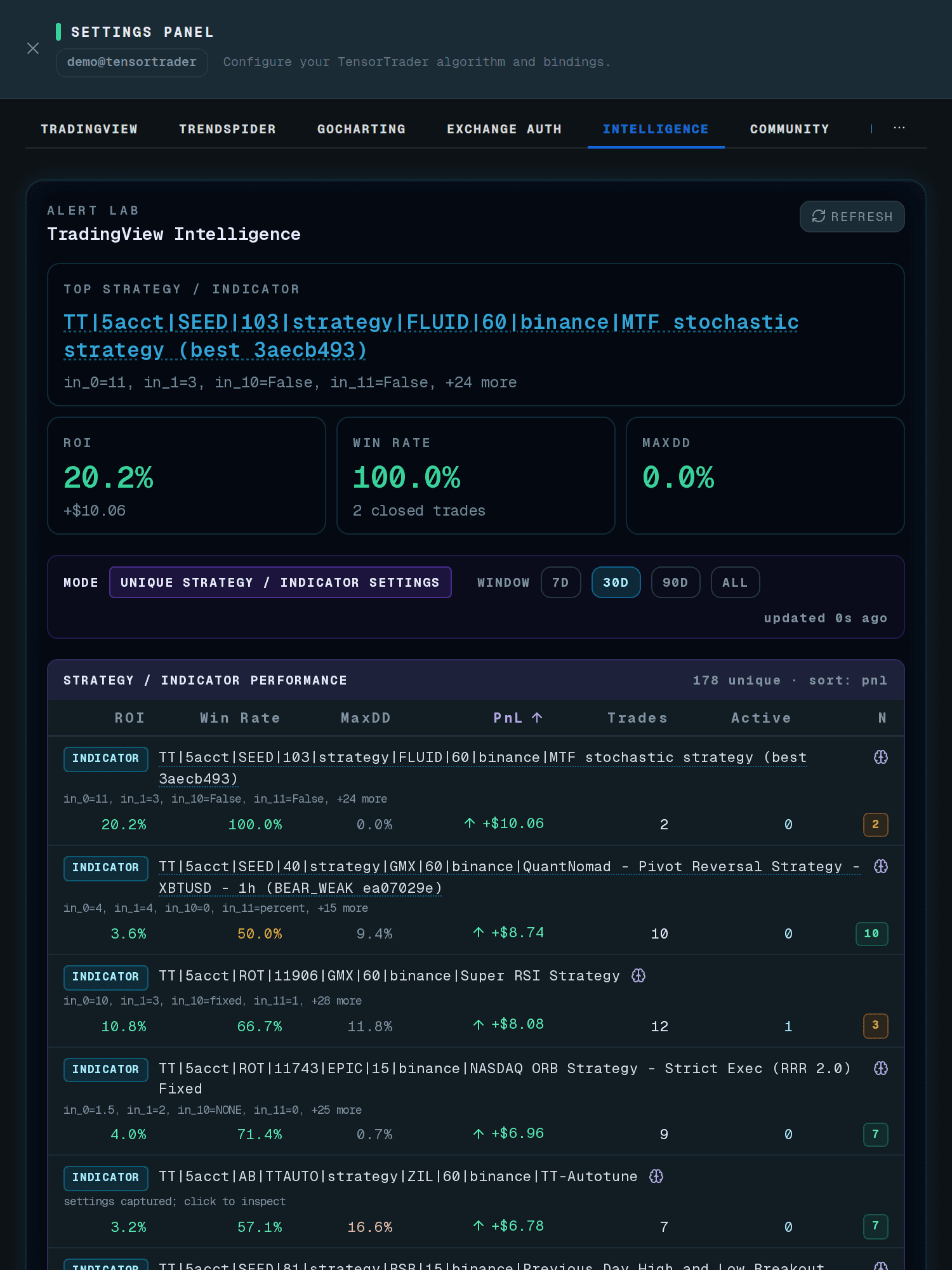Open the TT-Autotune ZIL row title

click(398, 1176)
